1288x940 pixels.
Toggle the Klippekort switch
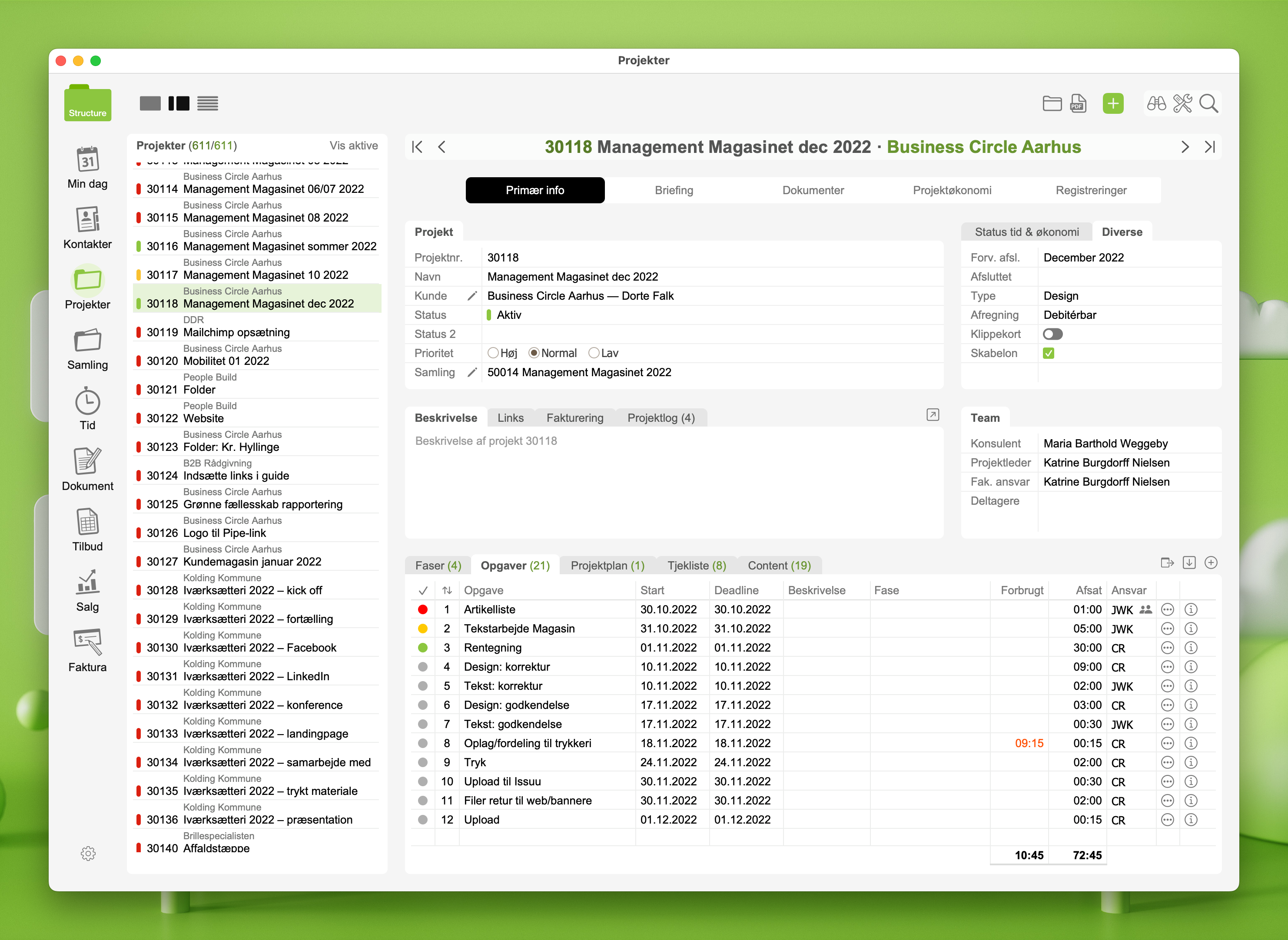coord(1052,334)
